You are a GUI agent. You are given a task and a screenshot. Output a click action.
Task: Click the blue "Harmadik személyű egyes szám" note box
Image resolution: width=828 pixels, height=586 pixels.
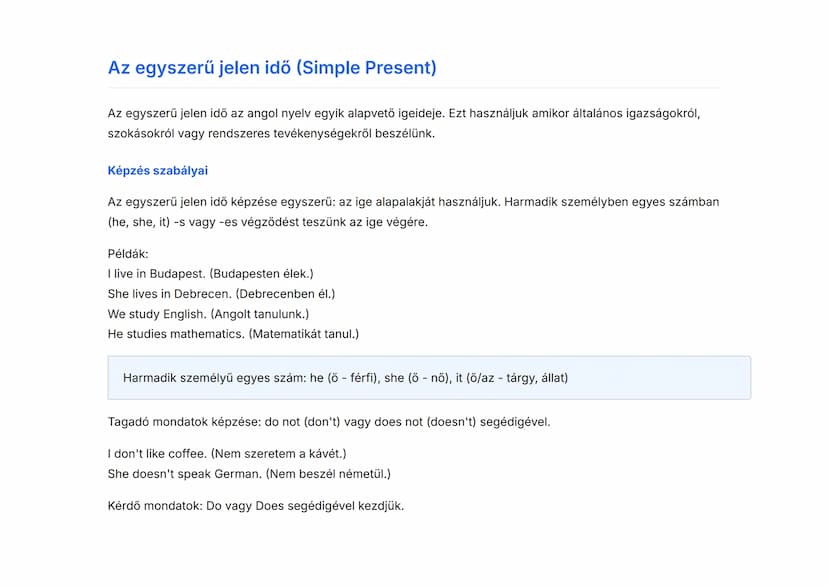[x=429, y=378]
